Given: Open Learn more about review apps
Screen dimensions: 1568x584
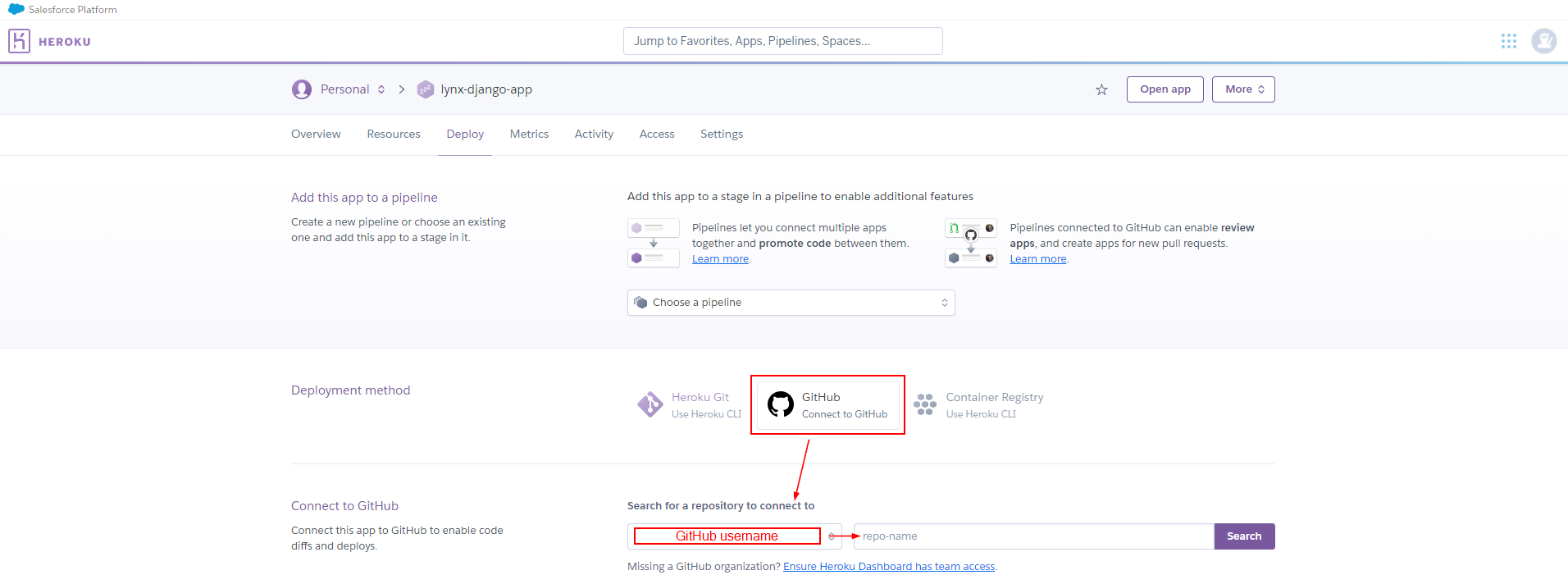Looking at the screenshot, I should [x=1038, y=259].
